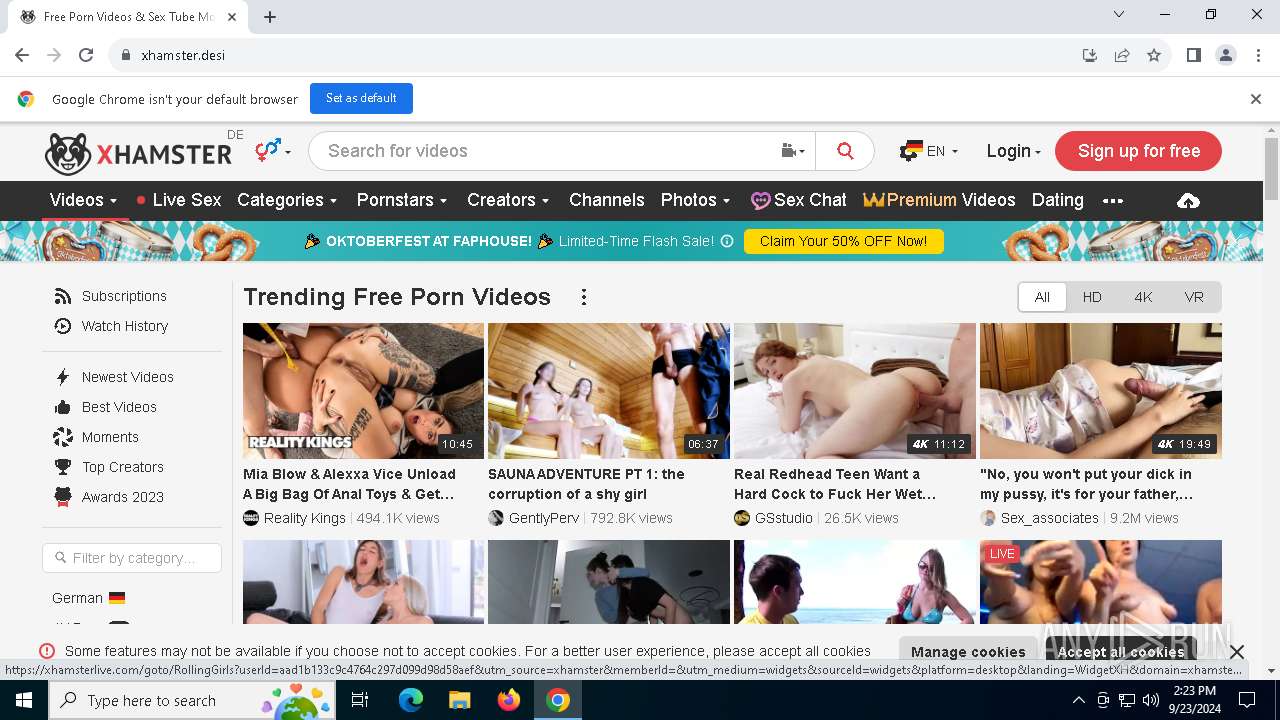1280x720 pixels.
Task: Launch Microsoft Edge from the taskbar
Action: (411, 700)
